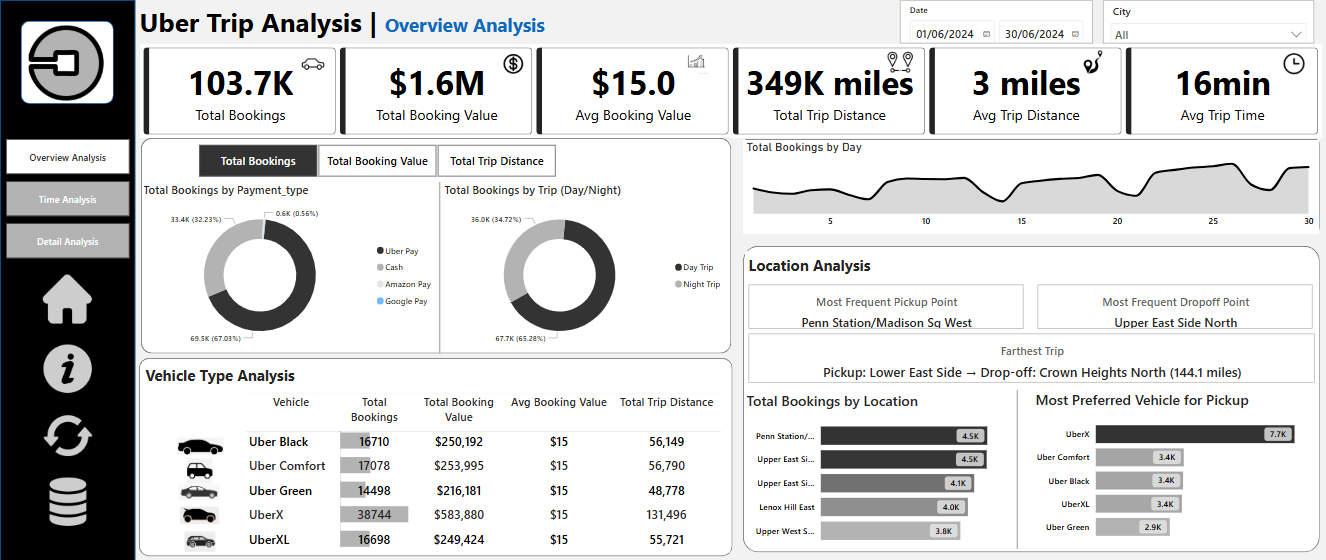Sort by Total Booking Value column header
Image resolution: width=1326 pixels, height=560 pixels.
pos(458,409)
